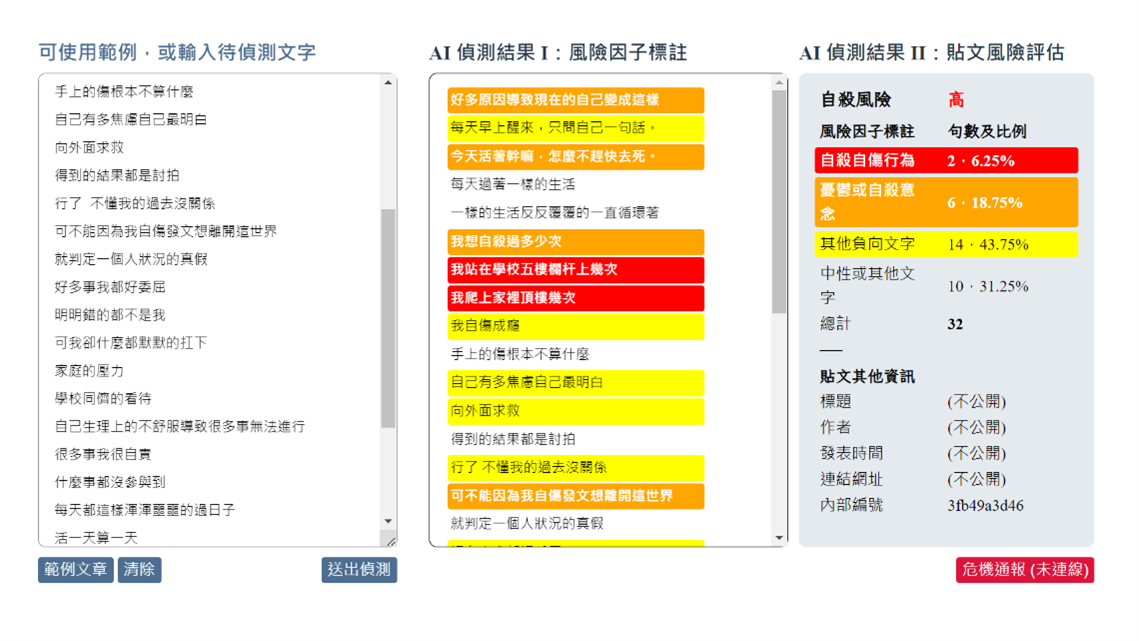Select the red sentence 我站在學校五樓欄杆上幾次
Viewport: 1139px width, 641px height.
click(575, 270)
